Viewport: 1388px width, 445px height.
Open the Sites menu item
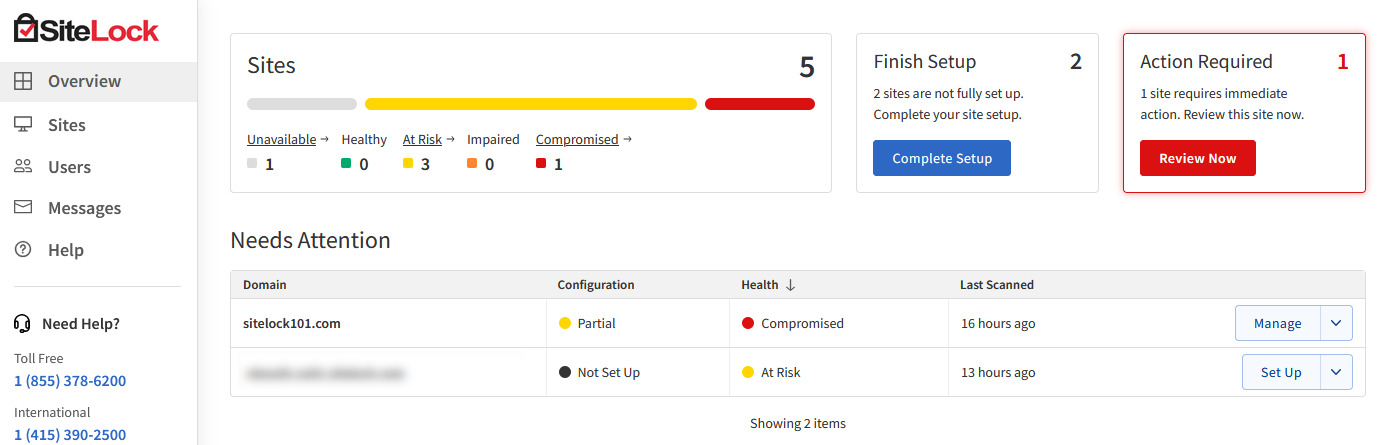click(67, 125)
